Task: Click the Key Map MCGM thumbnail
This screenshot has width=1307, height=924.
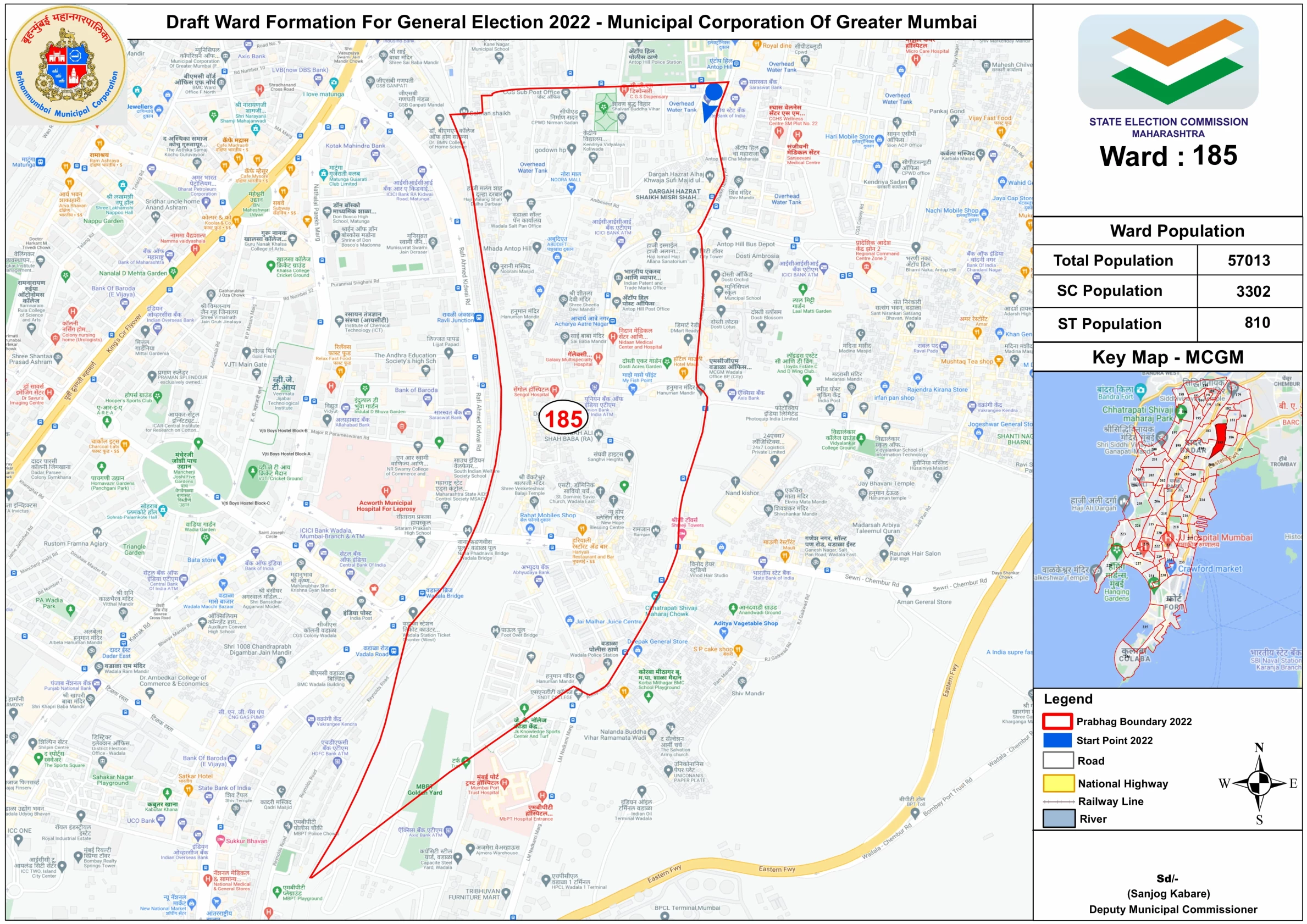Action: click(x=1167, y=529)
